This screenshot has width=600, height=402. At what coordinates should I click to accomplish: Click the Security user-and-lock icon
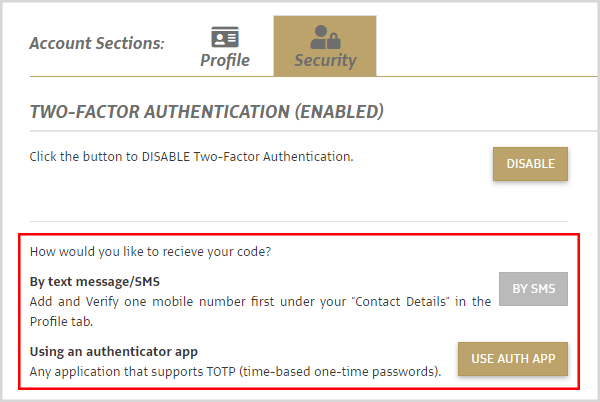pyautogui.click(x=325, y=37)
